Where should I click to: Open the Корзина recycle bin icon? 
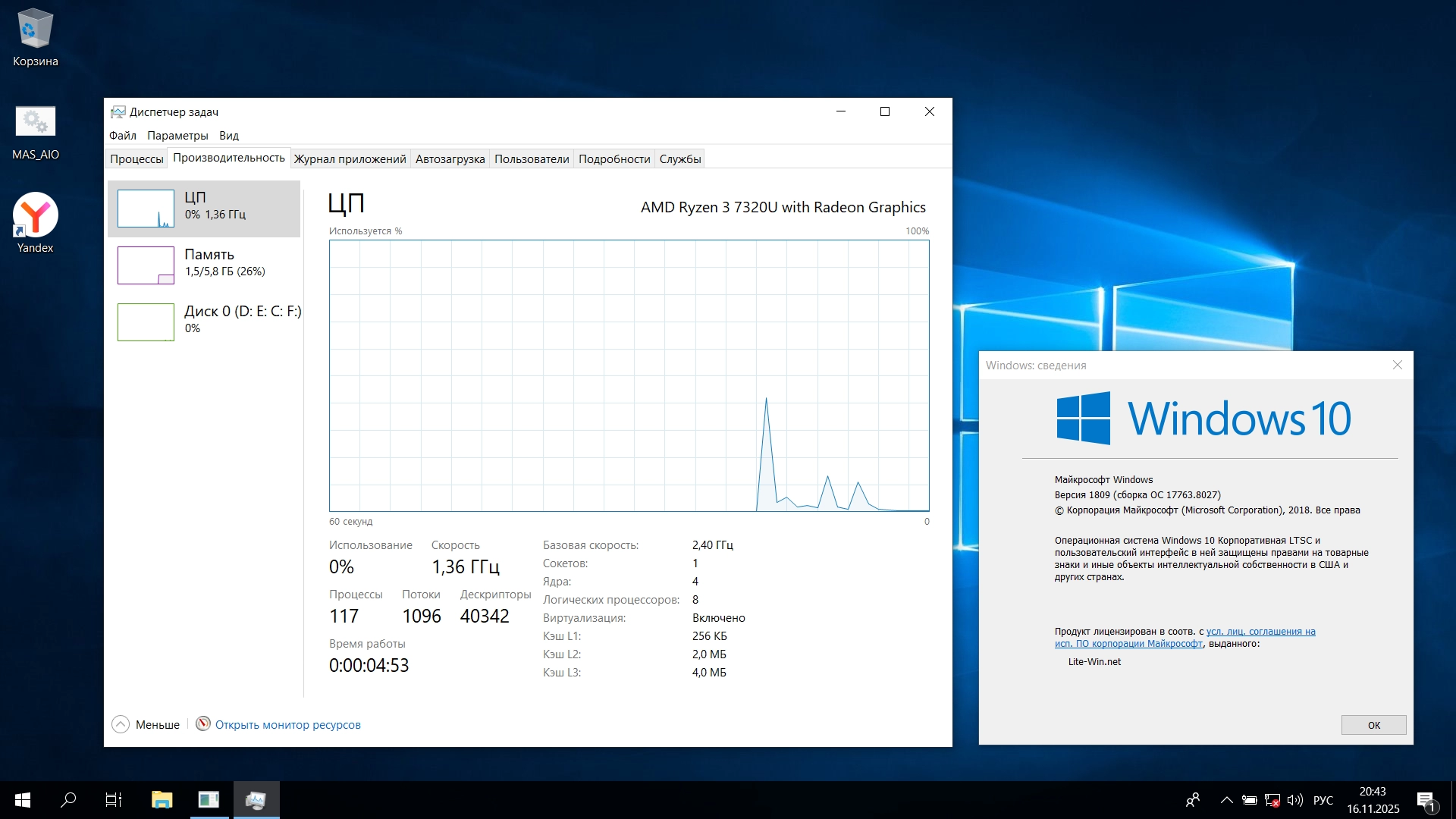(35, 30)
